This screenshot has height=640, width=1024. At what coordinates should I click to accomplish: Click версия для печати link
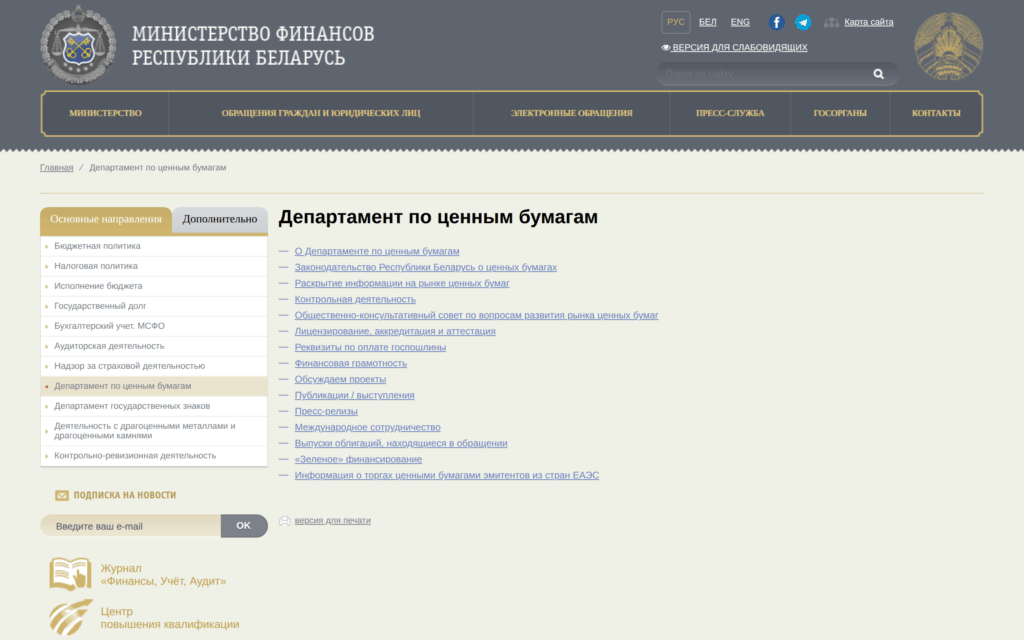[332, 520]
